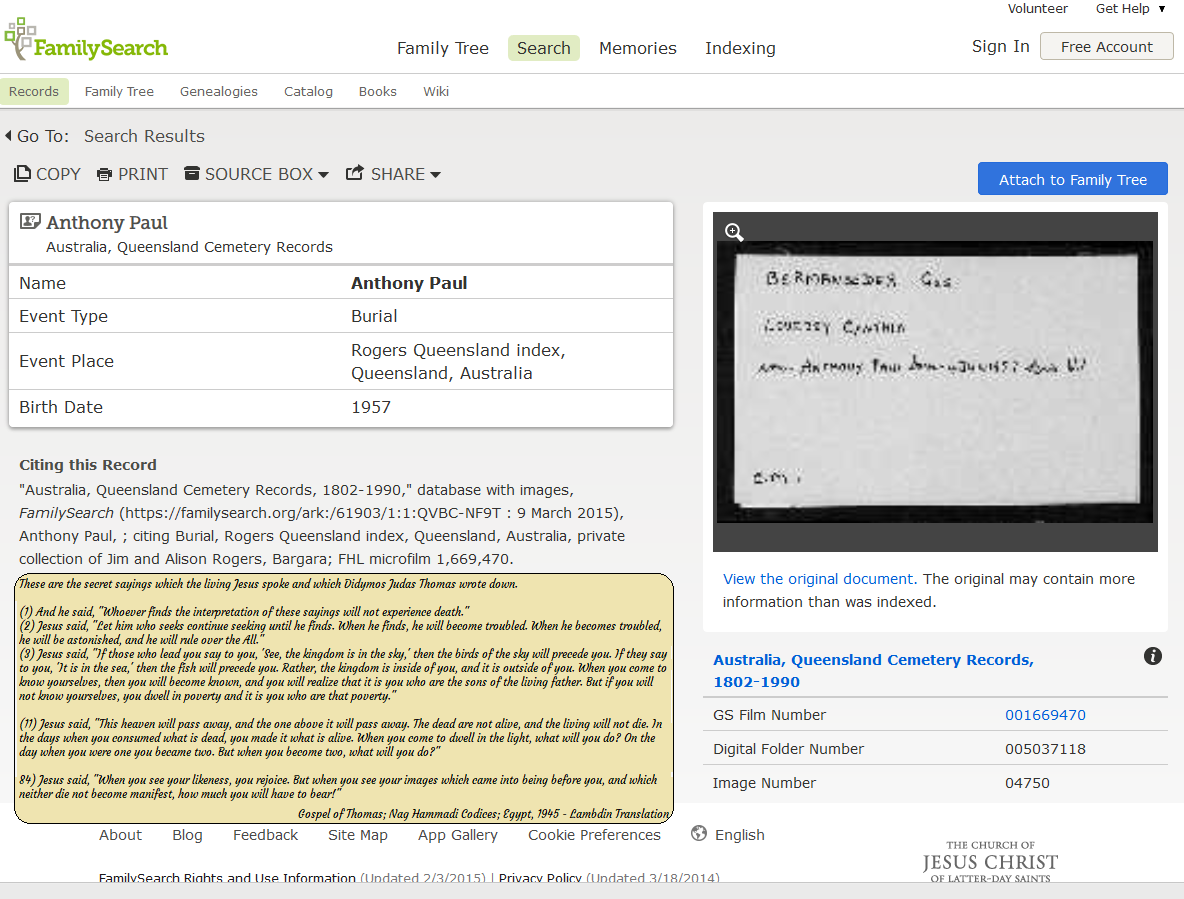Click the FamilySearch tree logo

point(86,40)
